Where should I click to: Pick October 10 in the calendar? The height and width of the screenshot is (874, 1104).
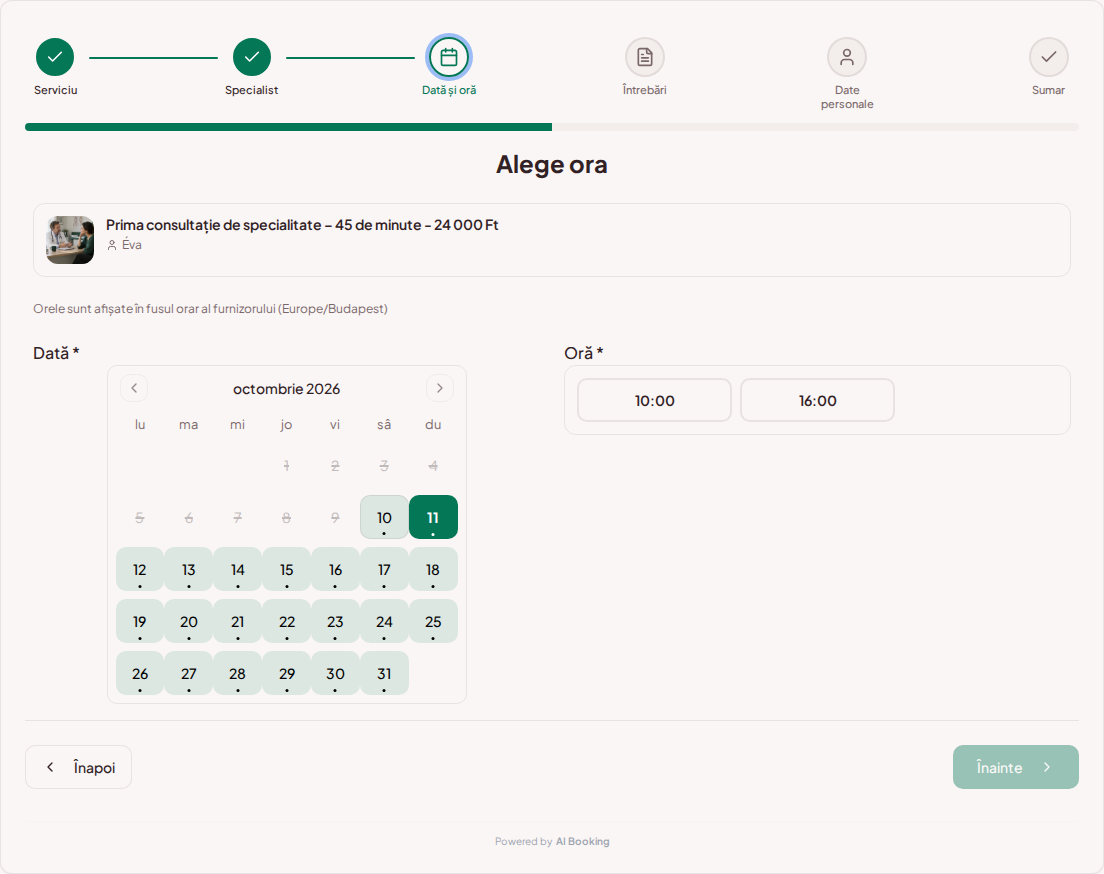[384, 518]
